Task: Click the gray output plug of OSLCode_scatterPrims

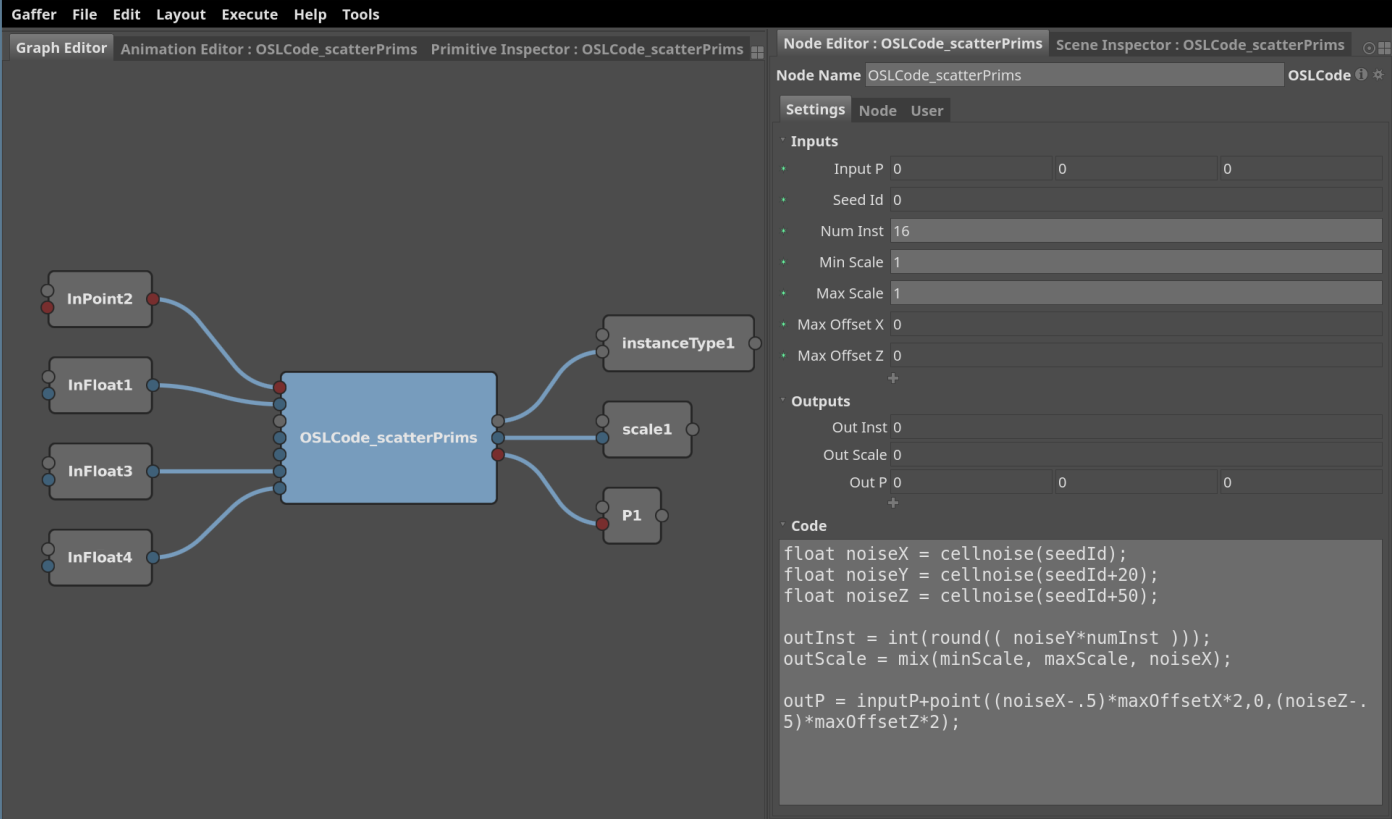Action: [498, 421]
